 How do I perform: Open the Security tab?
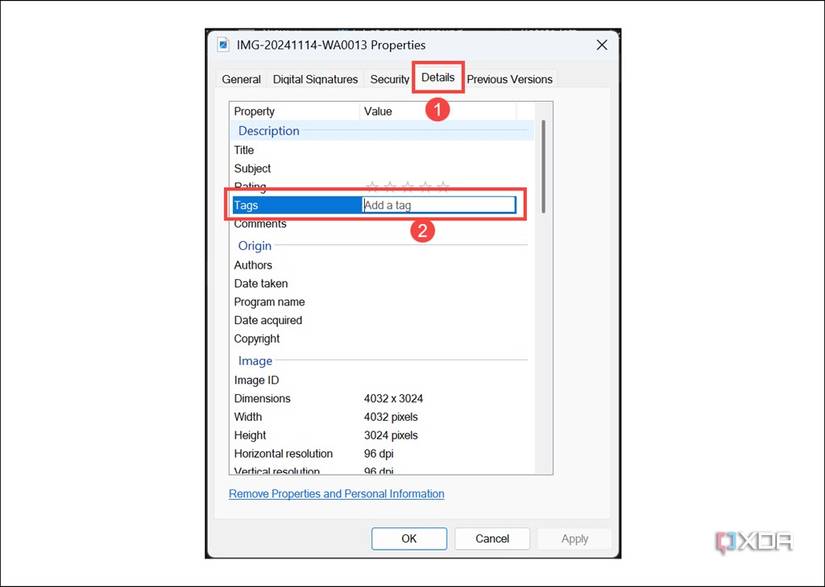pos(389,79)
